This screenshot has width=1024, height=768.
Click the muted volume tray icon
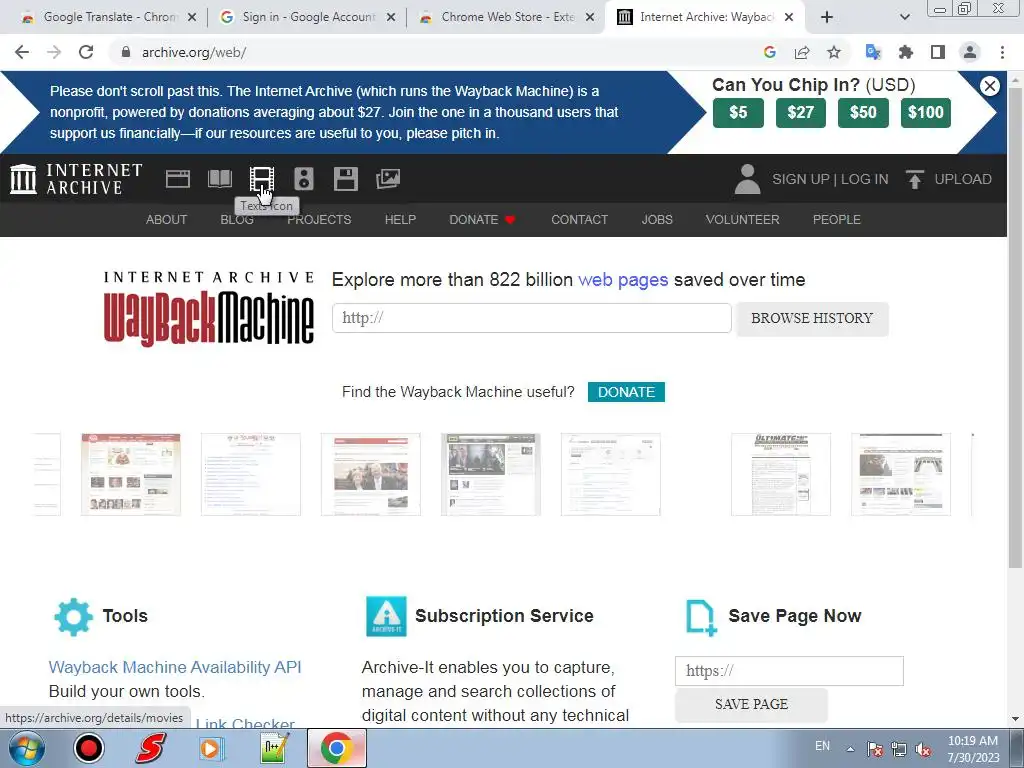[x=923, y=750]
